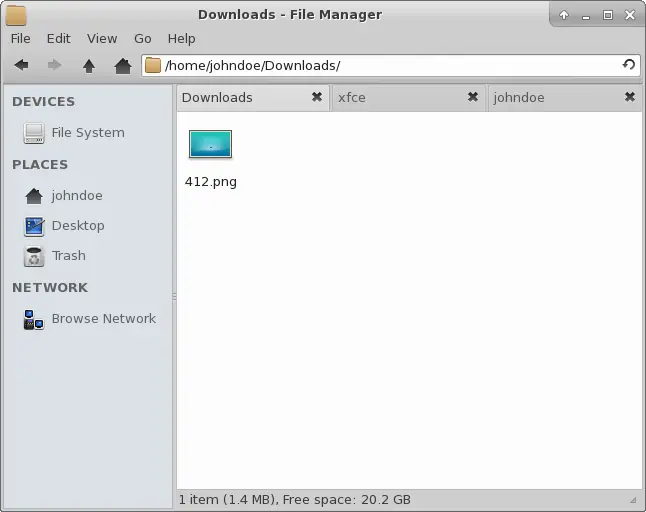This screenshot has width=646, height=512.
Task: Go to parent folder with up arrow
Action: [x=89, y=65]
